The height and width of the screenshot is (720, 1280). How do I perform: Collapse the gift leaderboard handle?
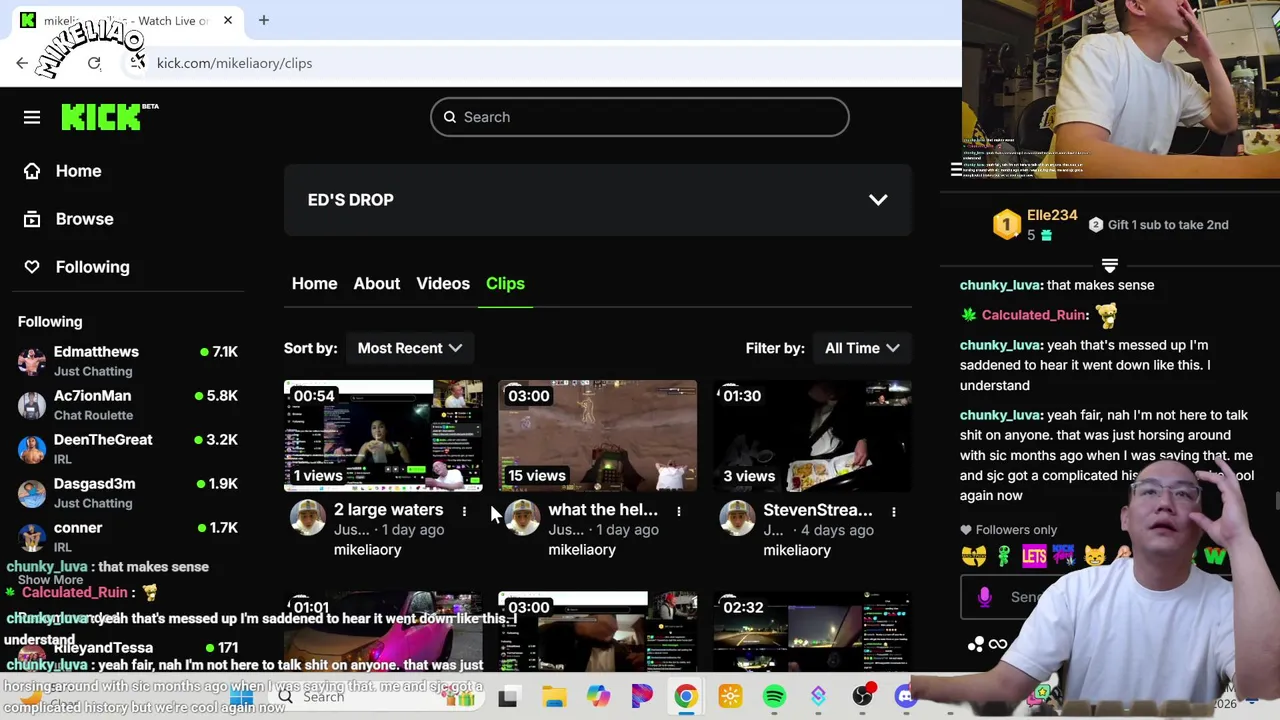tap(1110, 266)
